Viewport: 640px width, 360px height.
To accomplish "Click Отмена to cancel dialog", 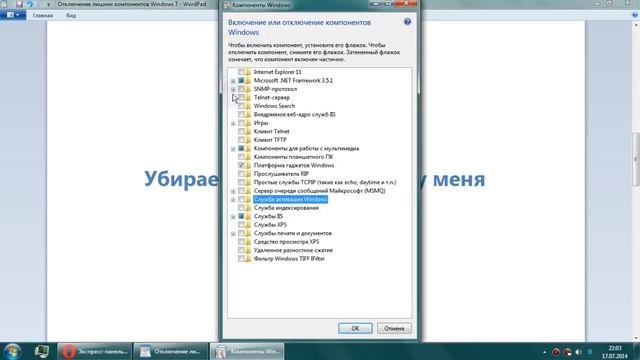I will pos(394,328).
